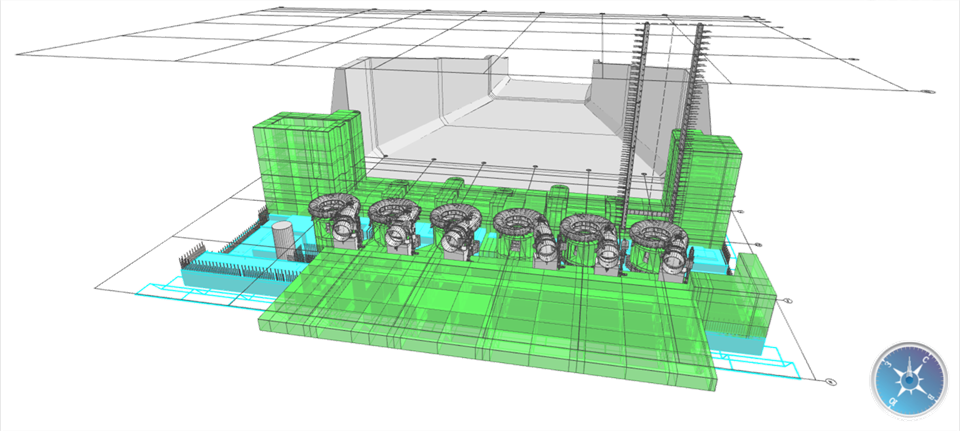Select the rightmost turbine spiral casing
The height and width of the screenshot is (431, 960).
(657, 236)
